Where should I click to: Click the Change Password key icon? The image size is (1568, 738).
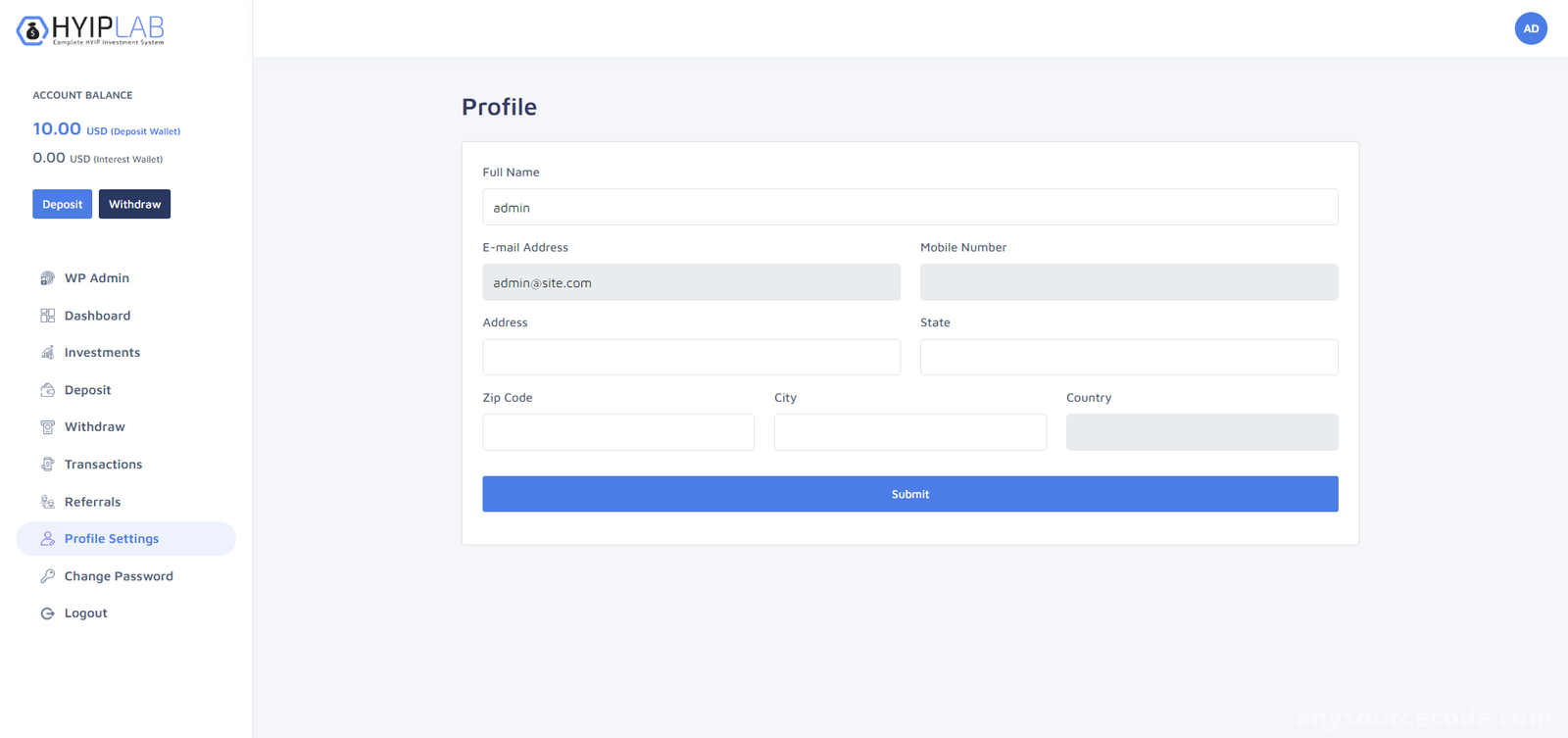click(x=47, y=576)
